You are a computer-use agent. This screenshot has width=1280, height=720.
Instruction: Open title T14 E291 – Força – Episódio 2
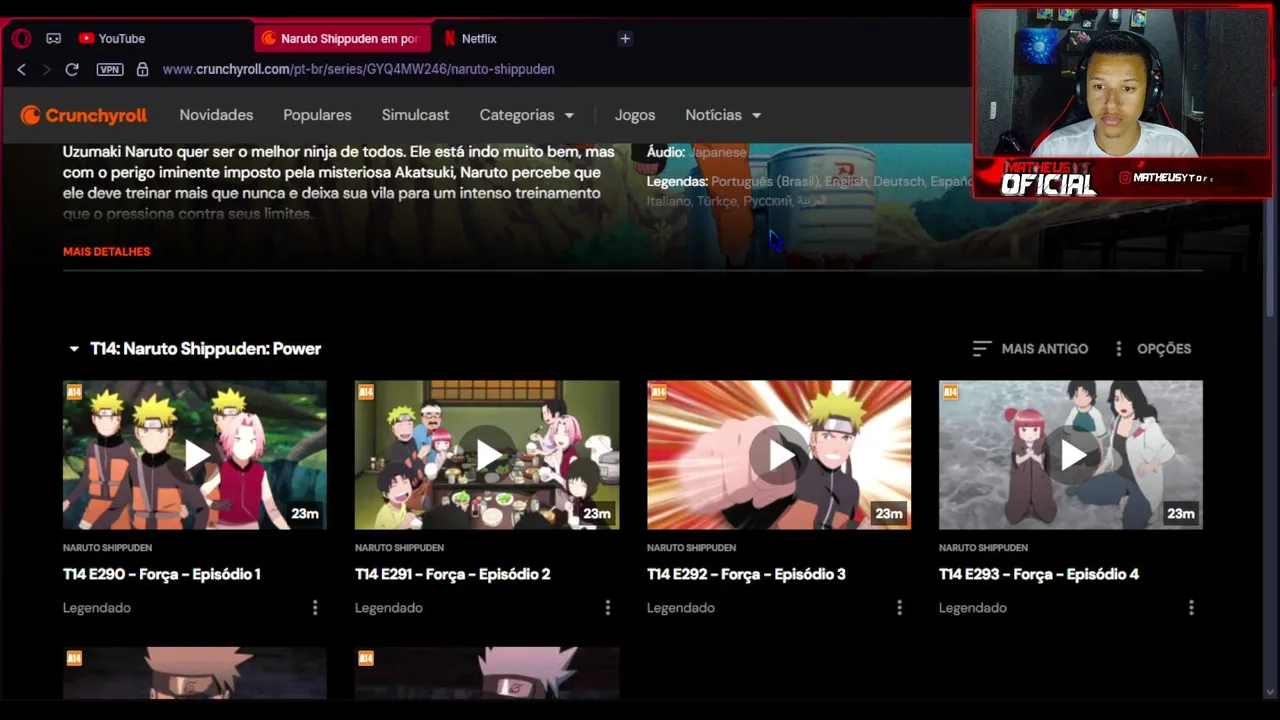[x=453, y=574]
